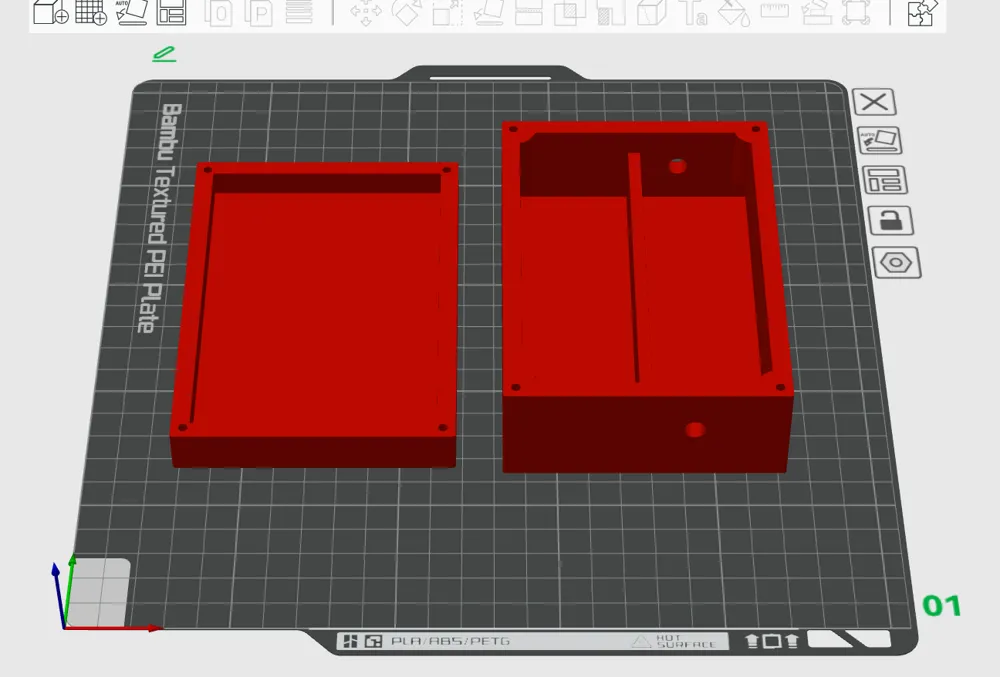Select the PLA/ABS/PETG filament label
The height and width of the screenshot is (677, 1000).
point(450,642)
